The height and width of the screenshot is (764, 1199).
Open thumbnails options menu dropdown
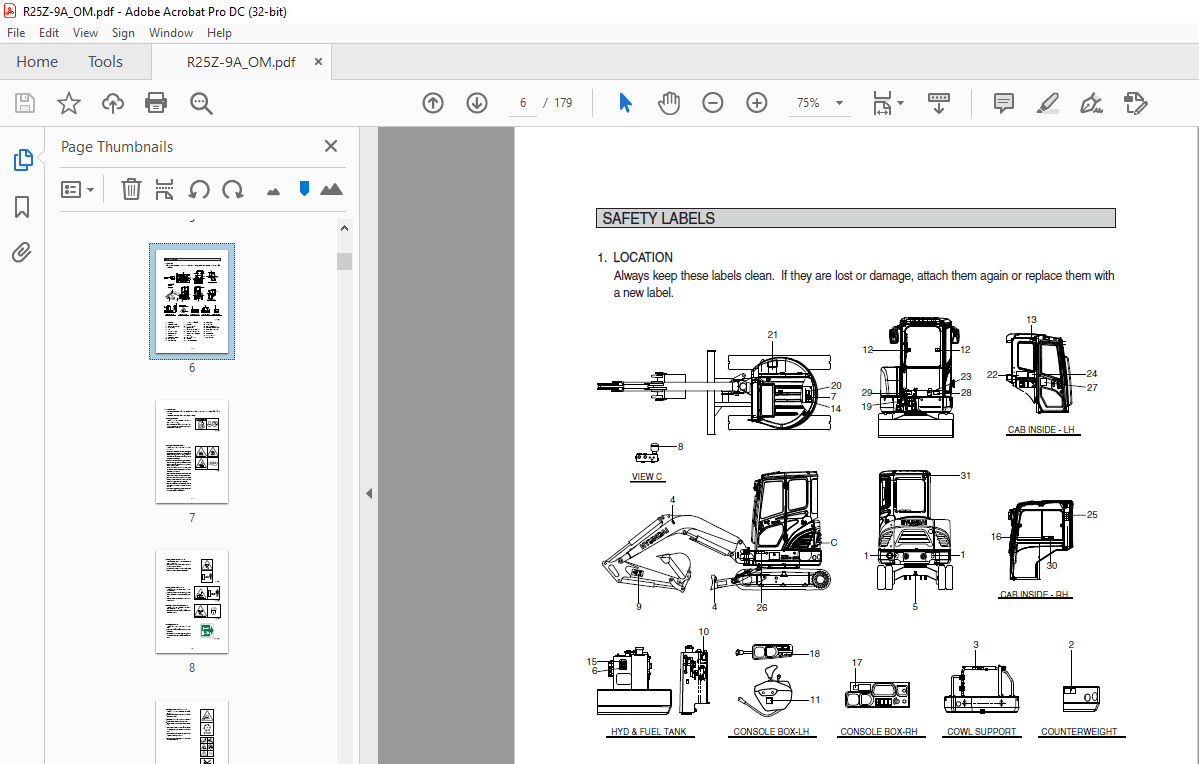(x=77, y=189)
